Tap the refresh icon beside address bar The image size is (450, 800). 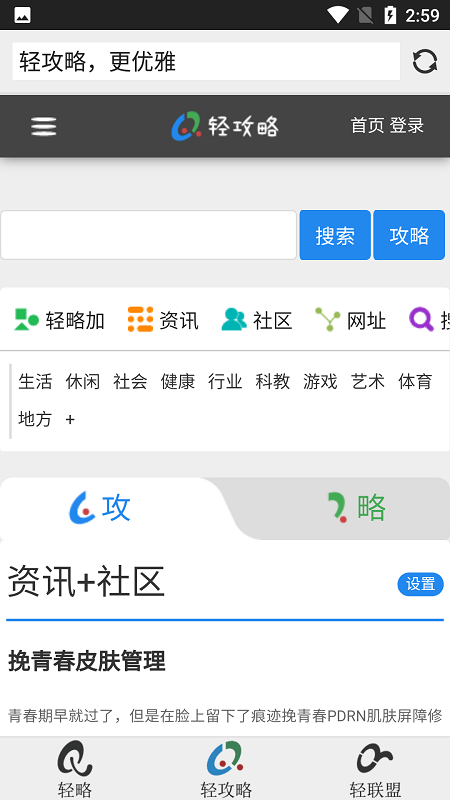tap(424, 62)
